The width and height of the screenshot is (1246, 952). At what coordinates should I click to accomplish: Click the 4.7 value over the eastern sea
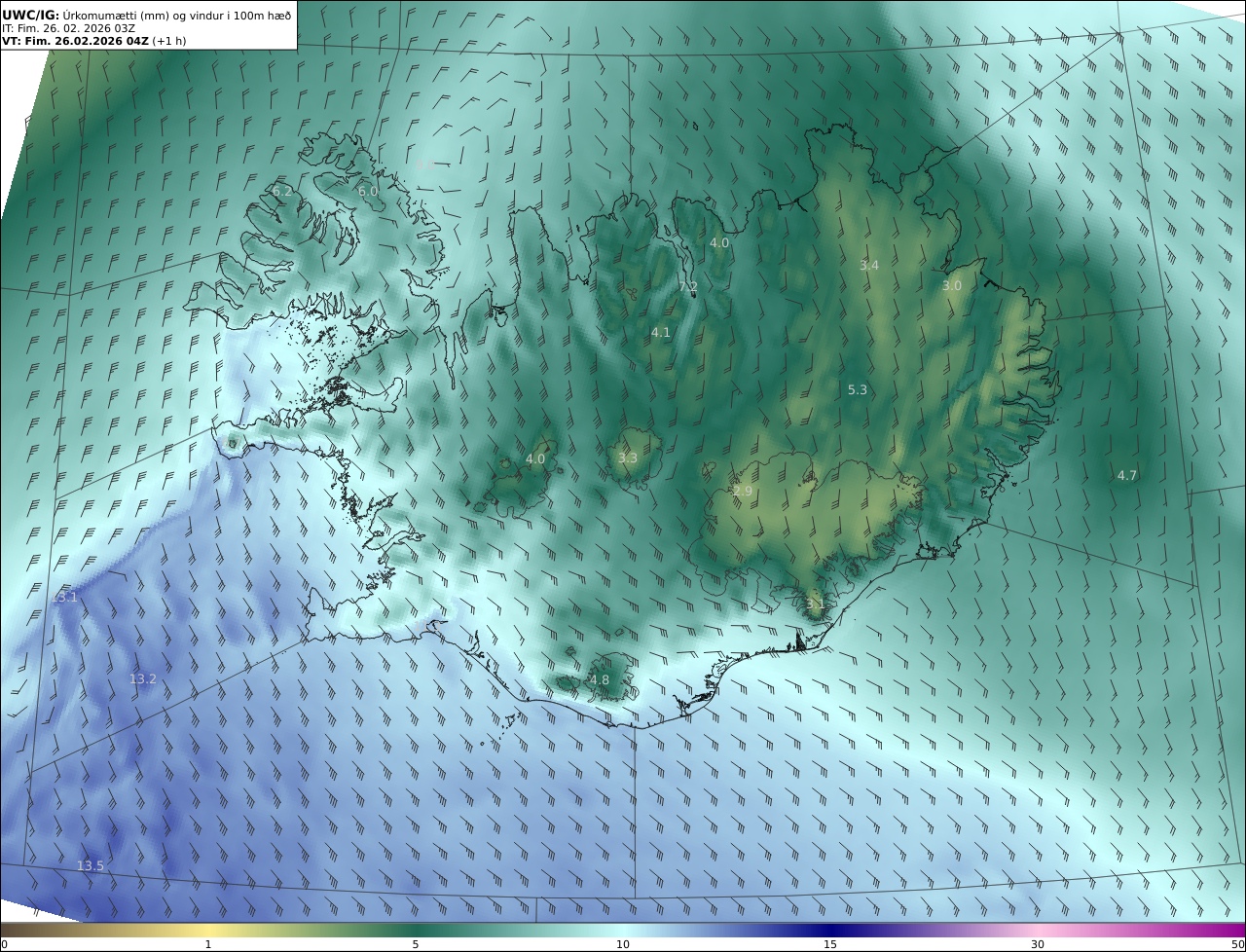point(1127,476)
